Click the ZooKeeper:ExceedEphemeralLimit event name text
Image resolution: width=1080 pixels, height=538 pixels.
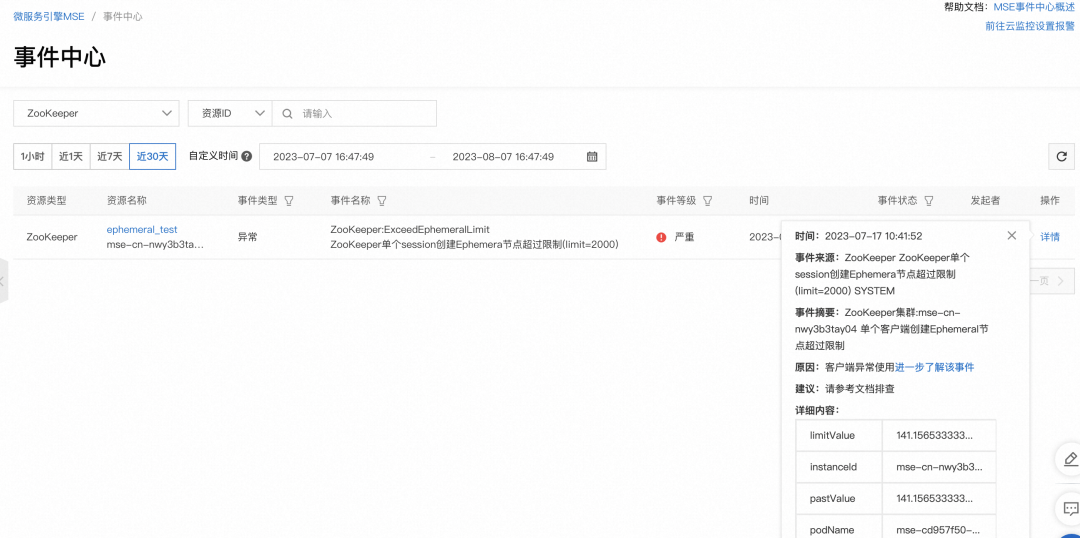(x=410, y=229)
